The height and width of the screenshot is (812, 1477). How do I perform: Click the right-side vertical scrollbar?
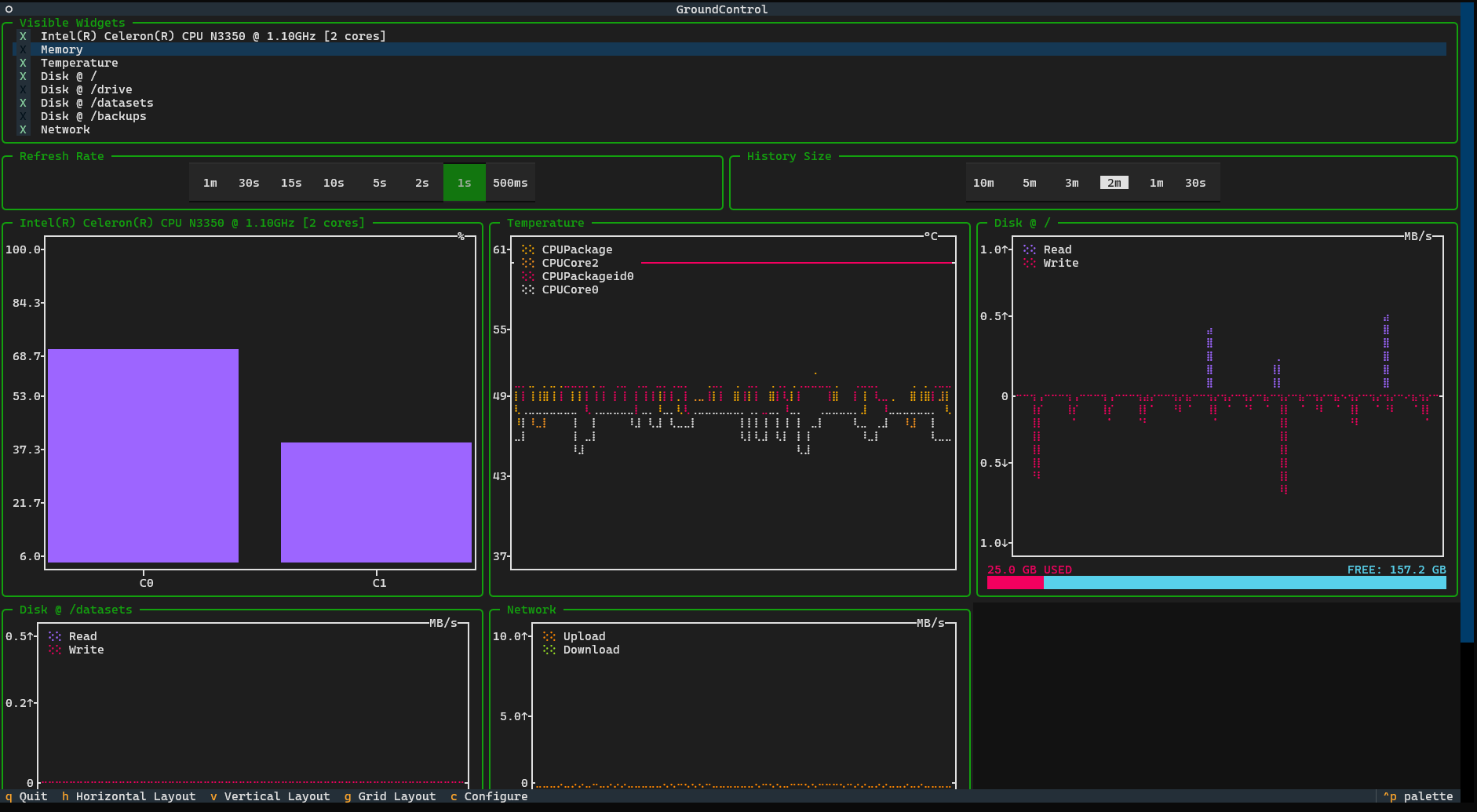1467,322
